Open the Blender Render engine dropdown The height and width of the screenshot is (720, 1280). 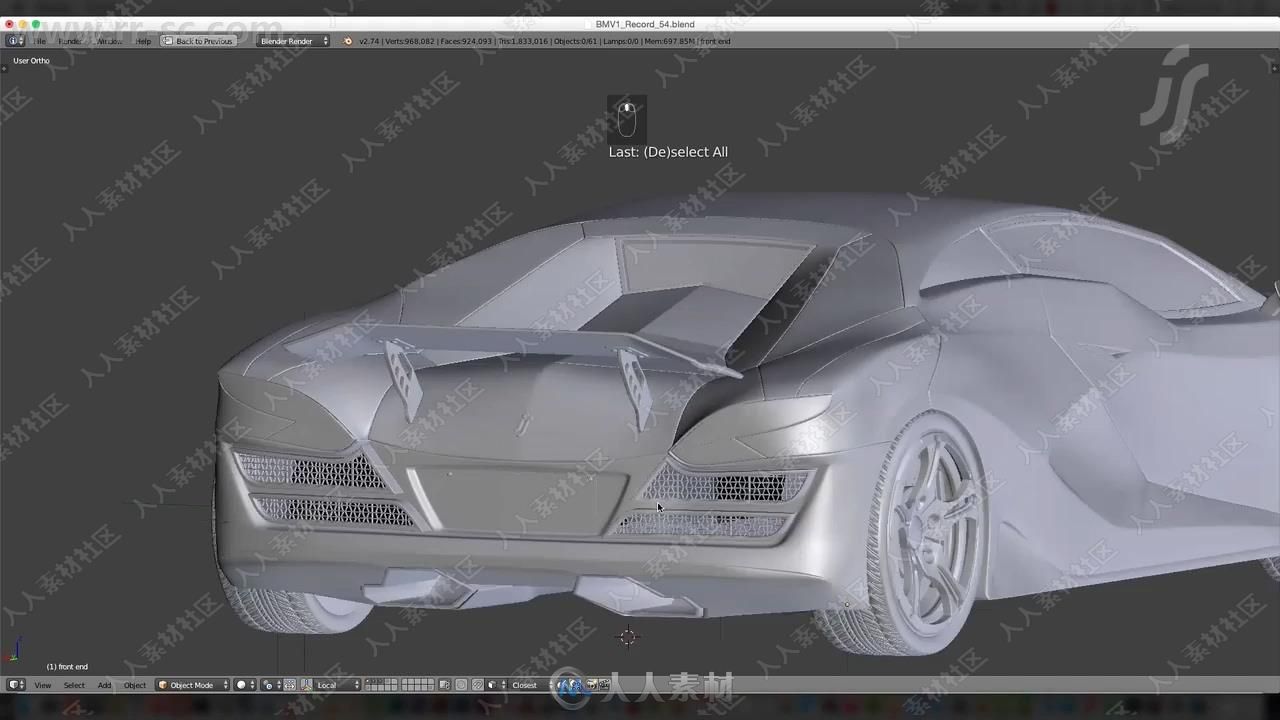pyautogui.click(x=293, y=41)
